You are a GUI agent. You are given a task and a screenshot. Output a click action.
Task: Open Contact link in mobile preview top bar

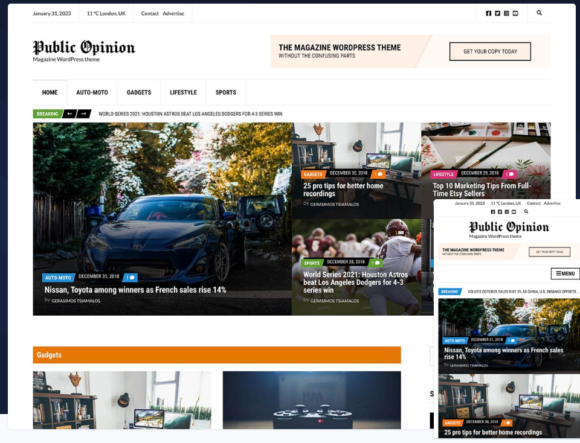click(x=533, y=203)
